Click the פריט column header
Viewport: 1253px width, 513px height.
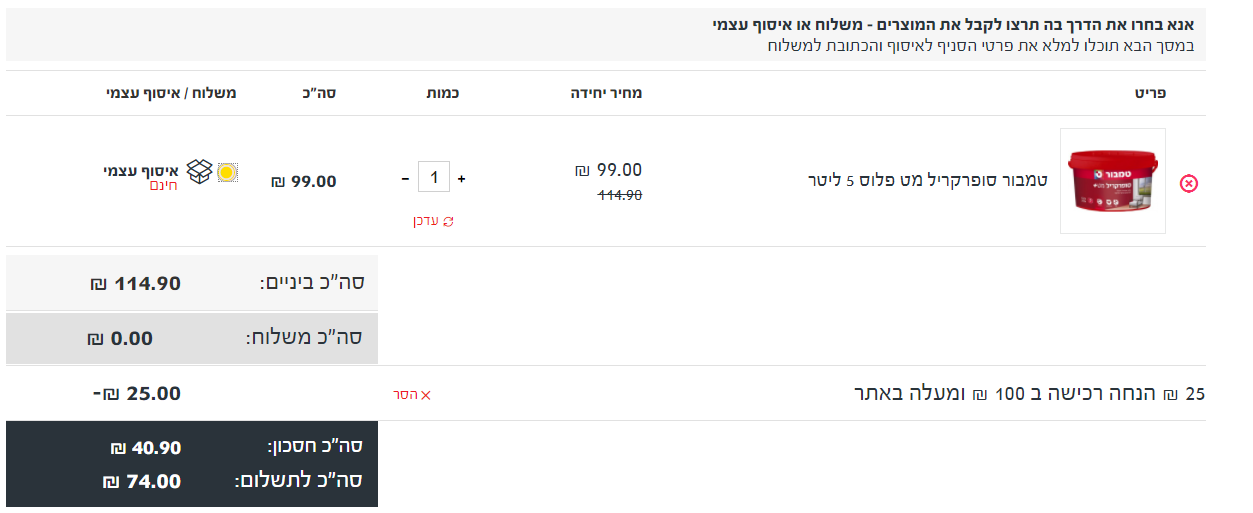1150,93
